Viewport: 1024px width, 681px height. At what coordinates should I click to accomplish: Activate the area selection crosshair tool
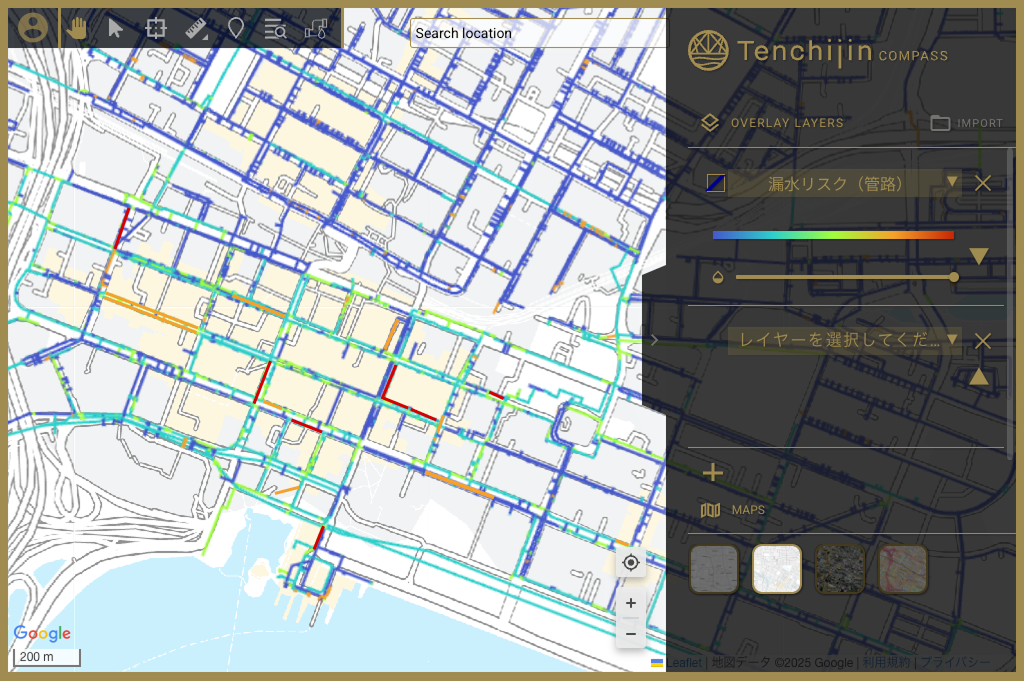click(155, 29)
